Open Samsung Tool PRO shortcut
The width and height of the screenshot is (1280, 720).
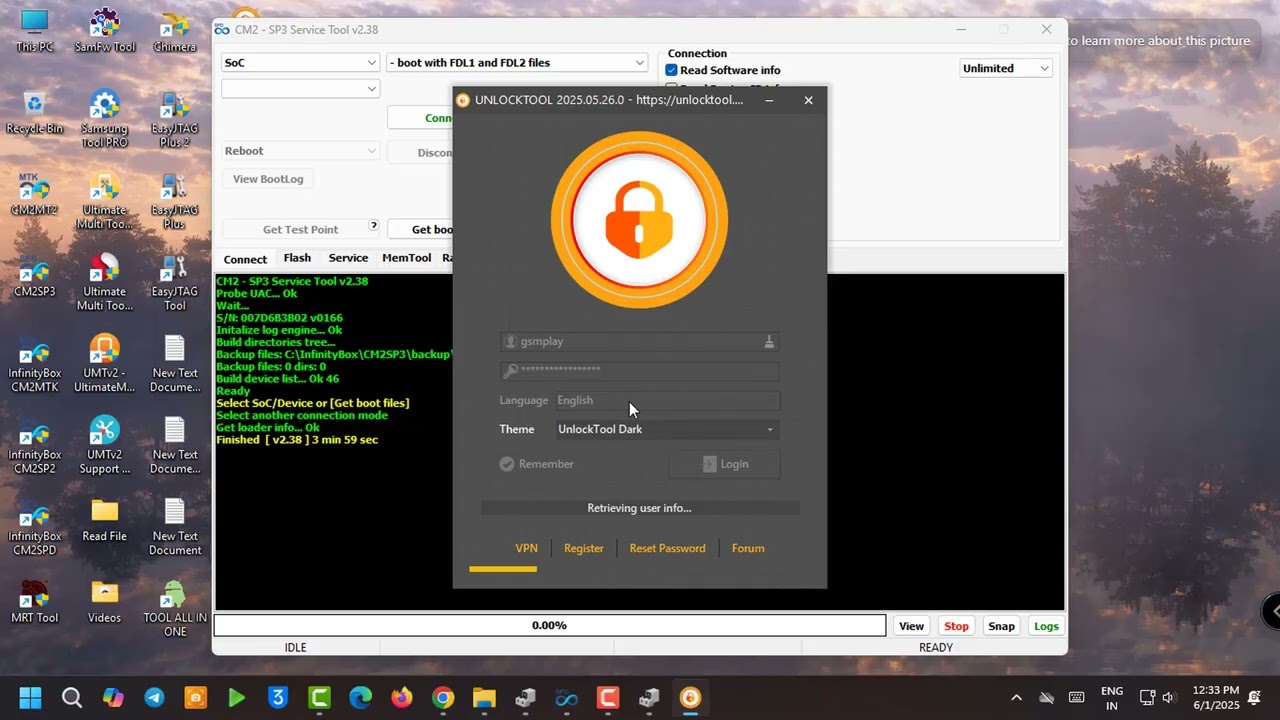coord(104,118)
